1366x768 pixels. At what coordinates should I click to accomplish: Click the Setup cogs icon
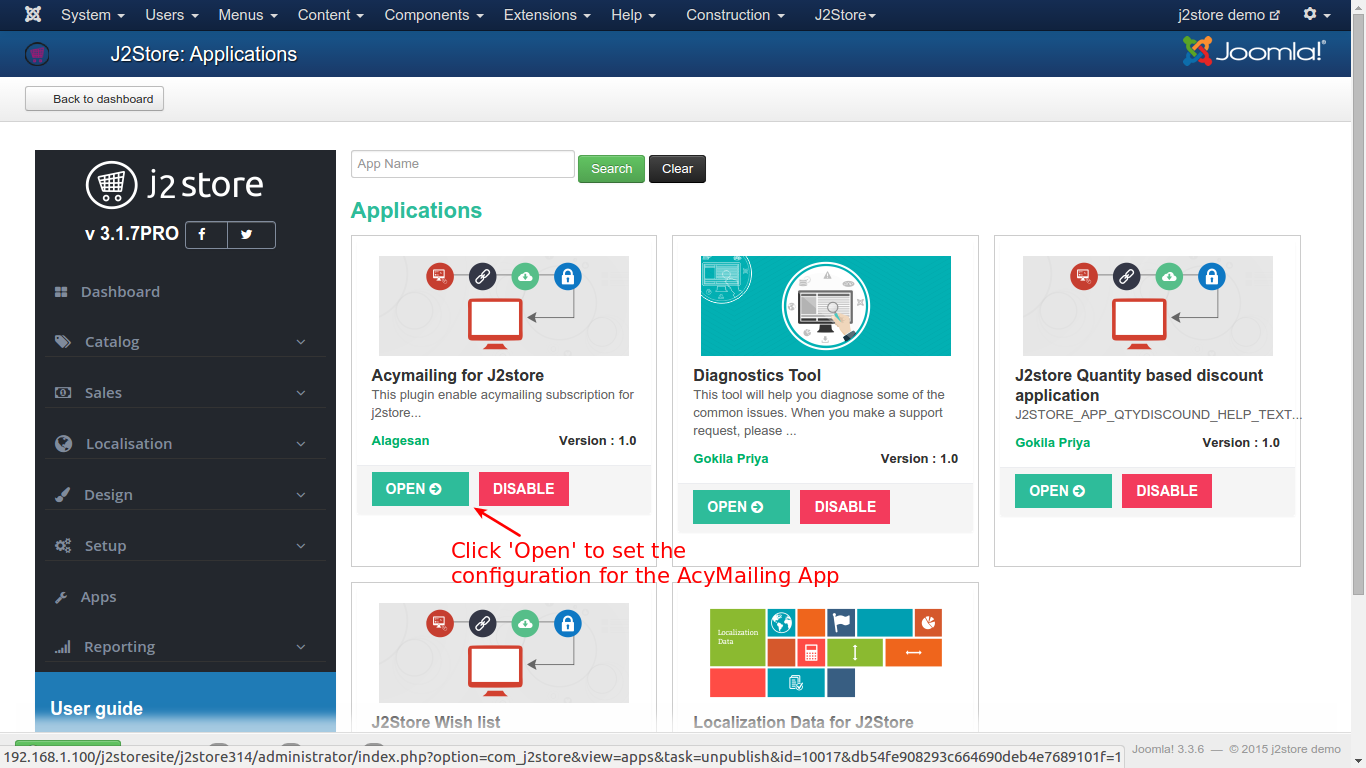pyautogui.click(x=63, y=546)
